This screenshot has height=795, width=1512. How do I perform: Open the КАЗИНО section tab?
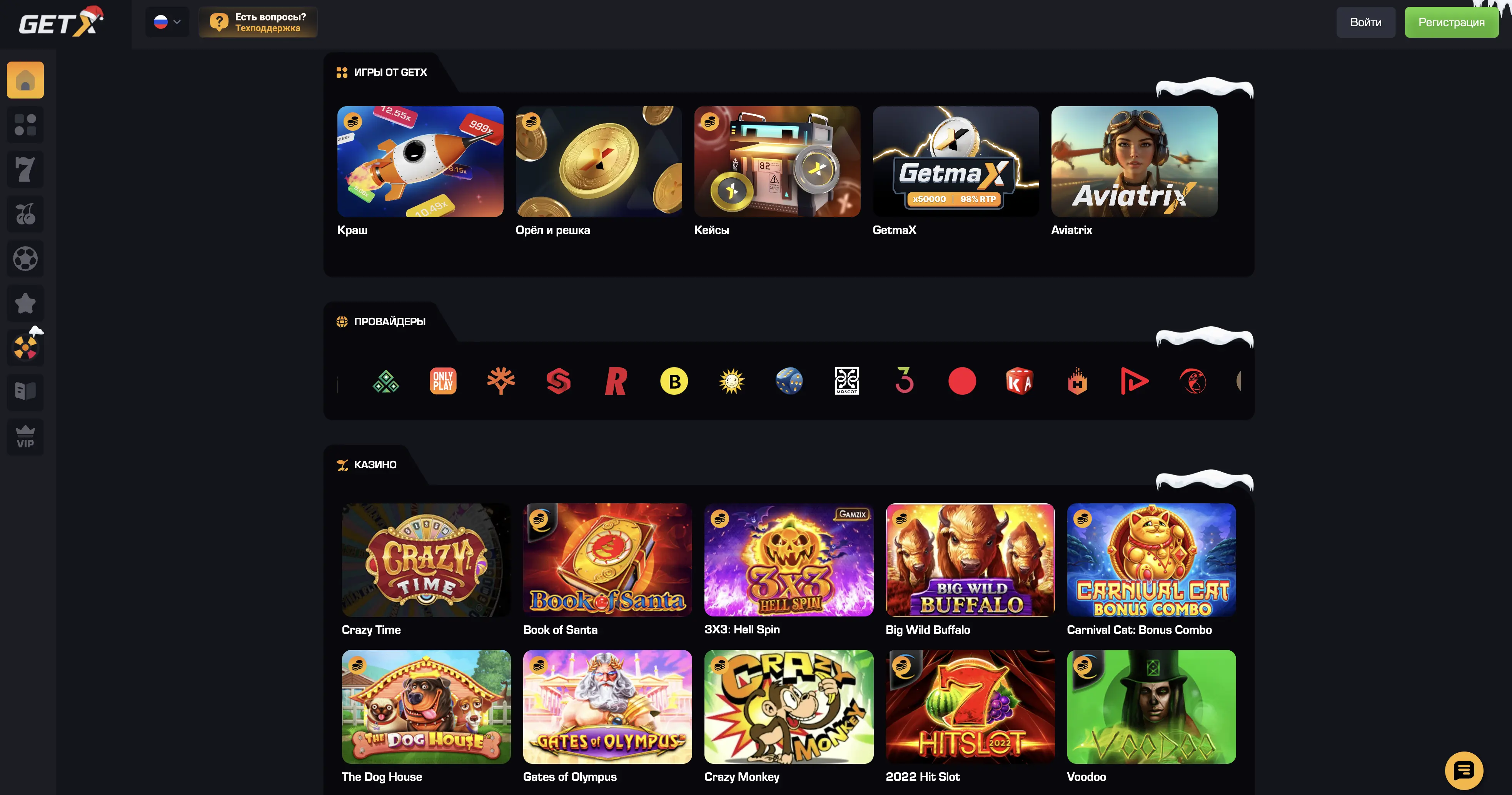(x=366, y=464)
